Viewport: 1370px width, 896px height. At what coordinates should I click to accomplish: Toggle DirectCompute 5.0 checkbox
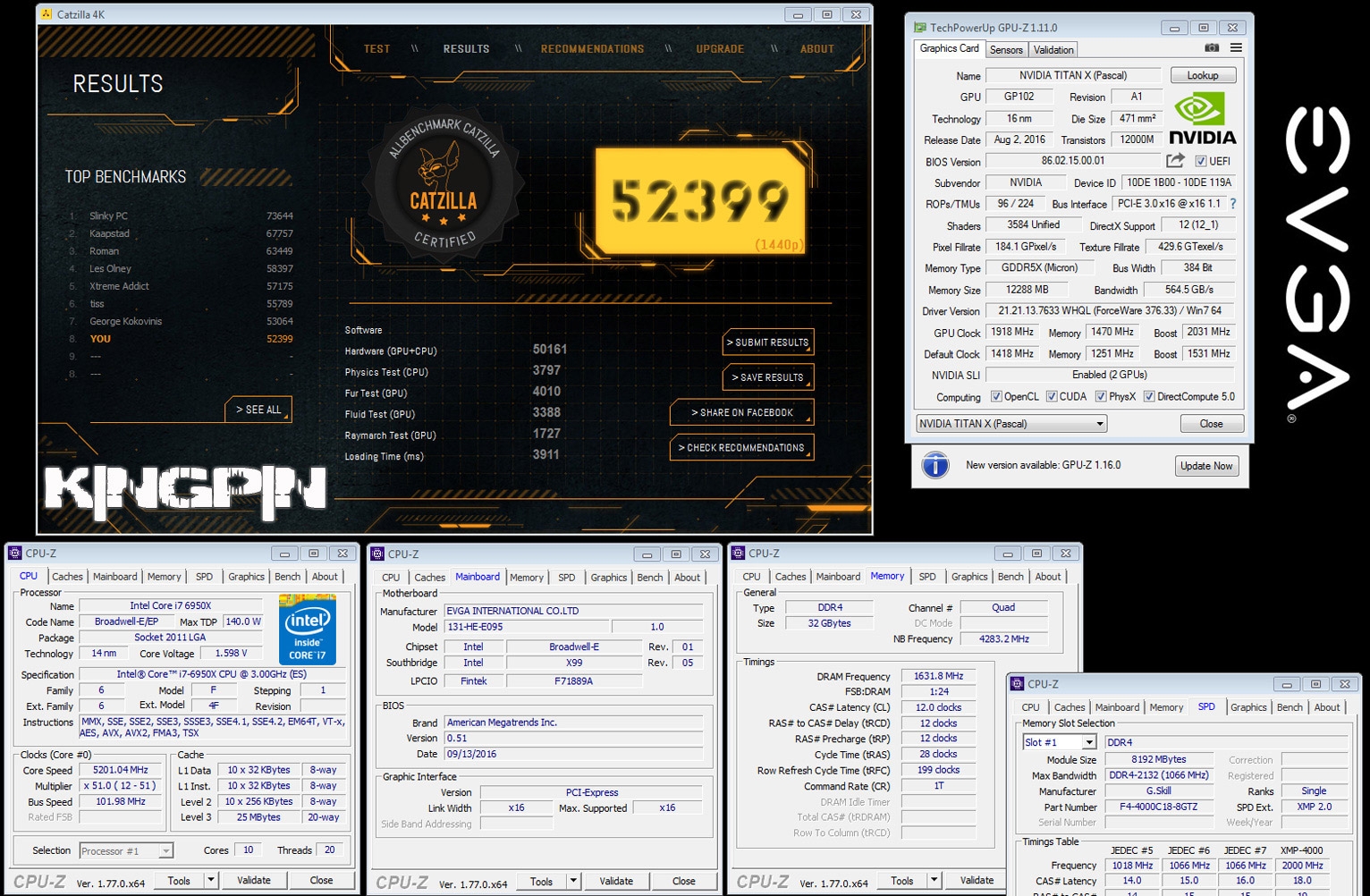coord(1149,396)
